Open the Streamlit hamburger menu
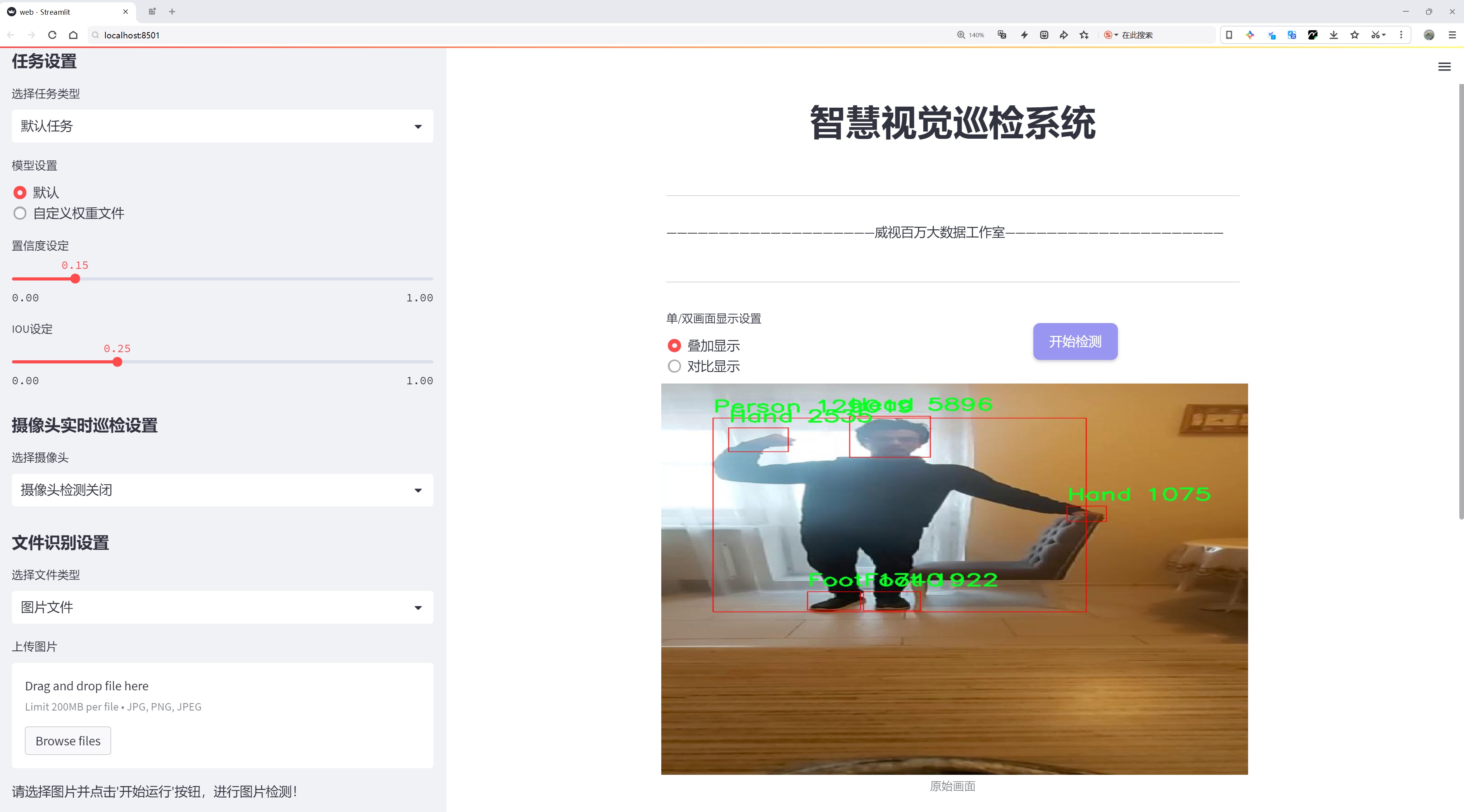 1444,67
